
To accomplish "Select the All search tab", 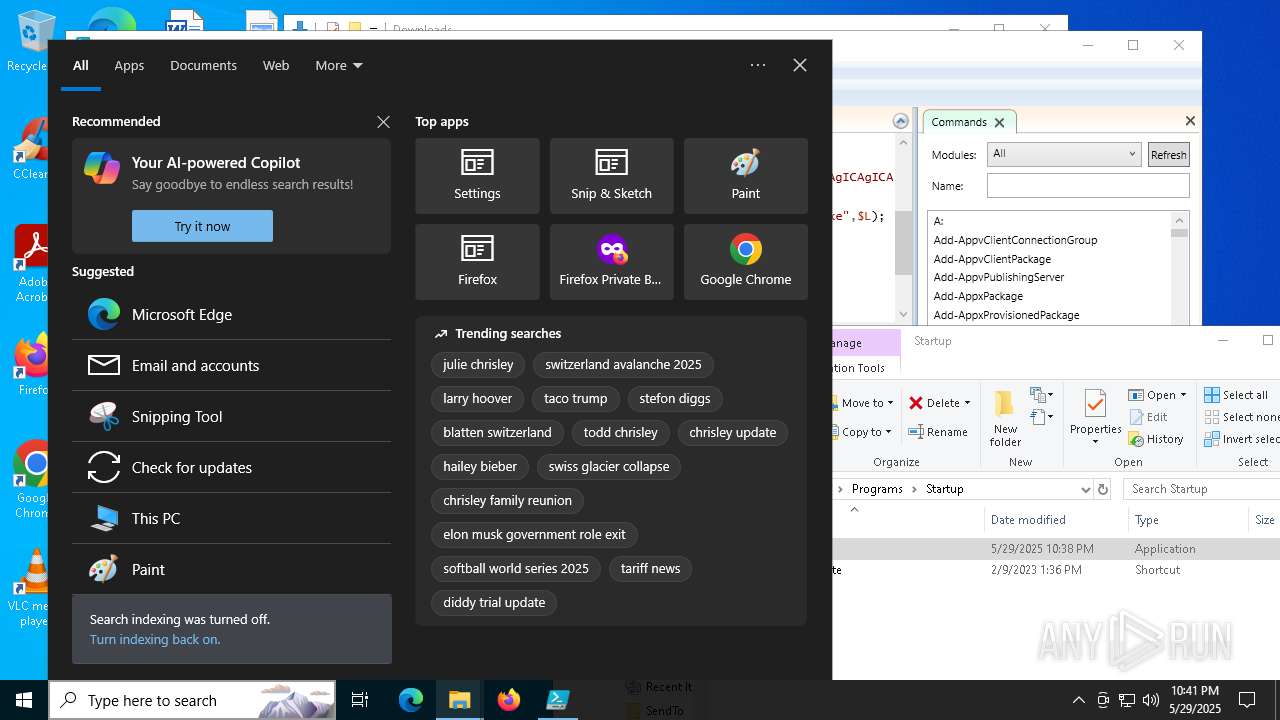I will tap(81, 65).
